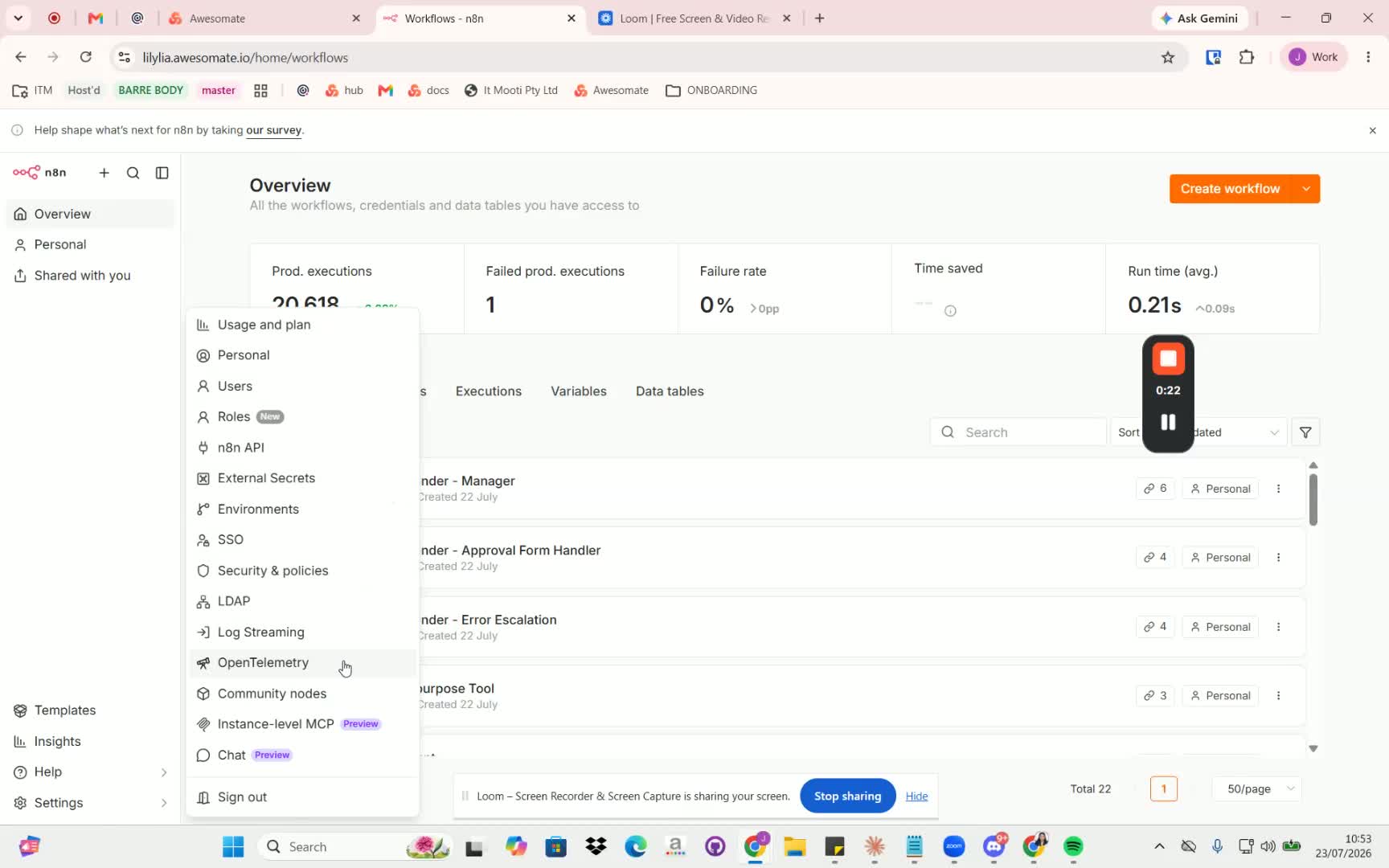Open the n8n sidebar search icon
Image resolution: width=1389 pixels, height=868 pixels.
[133, 173]
